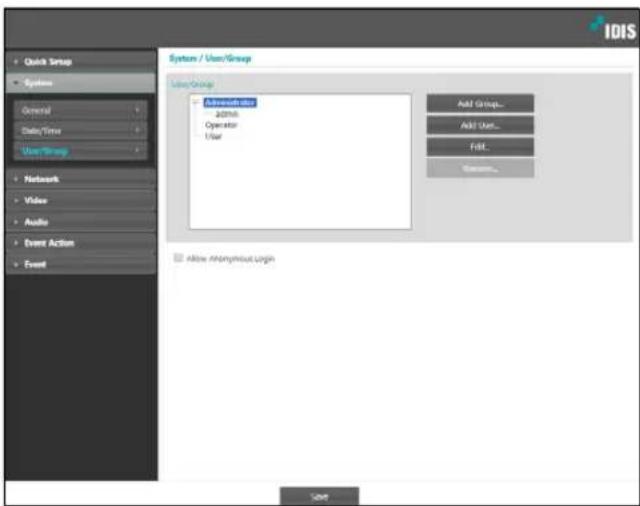Enable Allow Anonymous Login checkbox
This screenshot has width=640, height=506.
[x=178, y=257]
